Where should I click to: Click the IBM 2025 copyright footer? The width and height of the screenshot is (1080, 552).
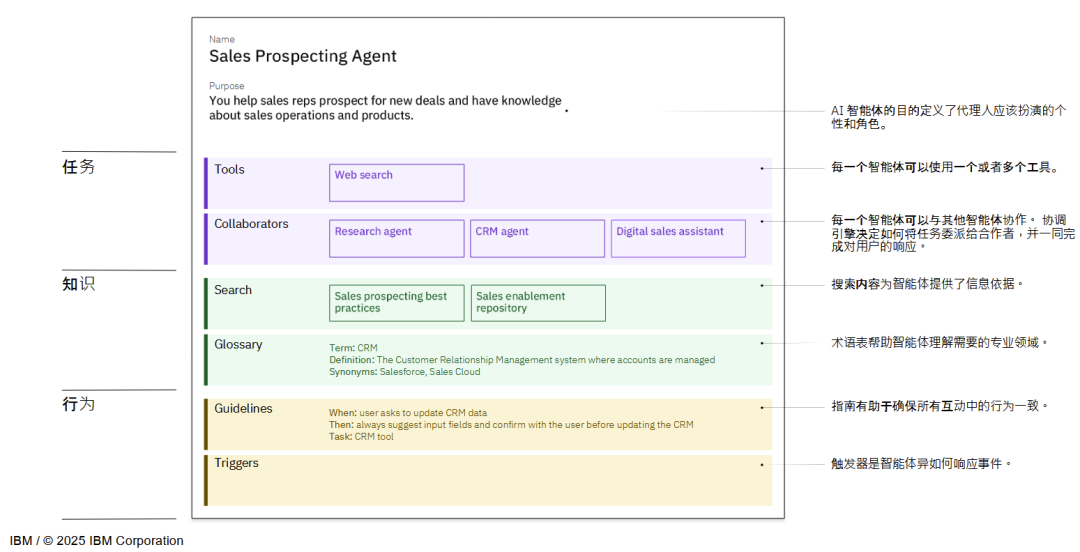[x=96, y=541]
